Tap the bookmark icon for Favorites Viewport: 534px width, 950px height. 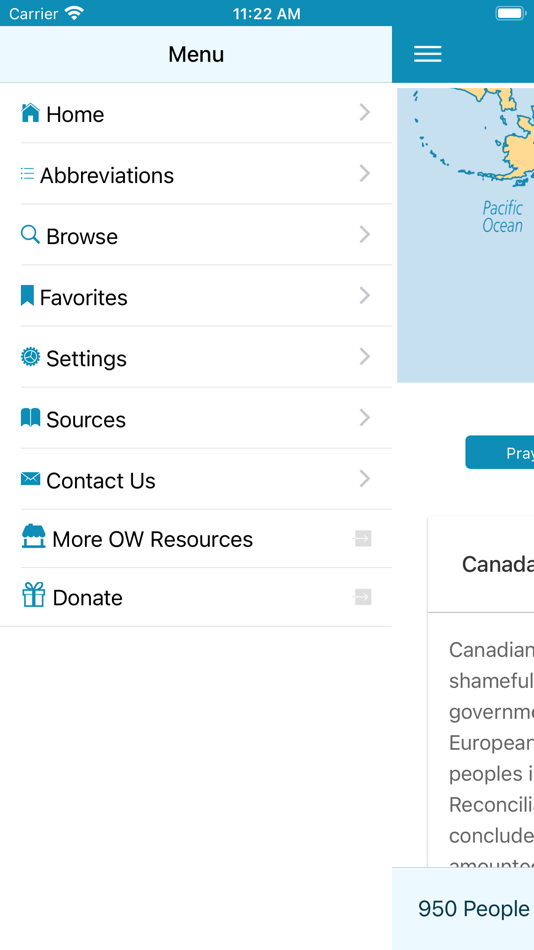(x=27, y=296)
